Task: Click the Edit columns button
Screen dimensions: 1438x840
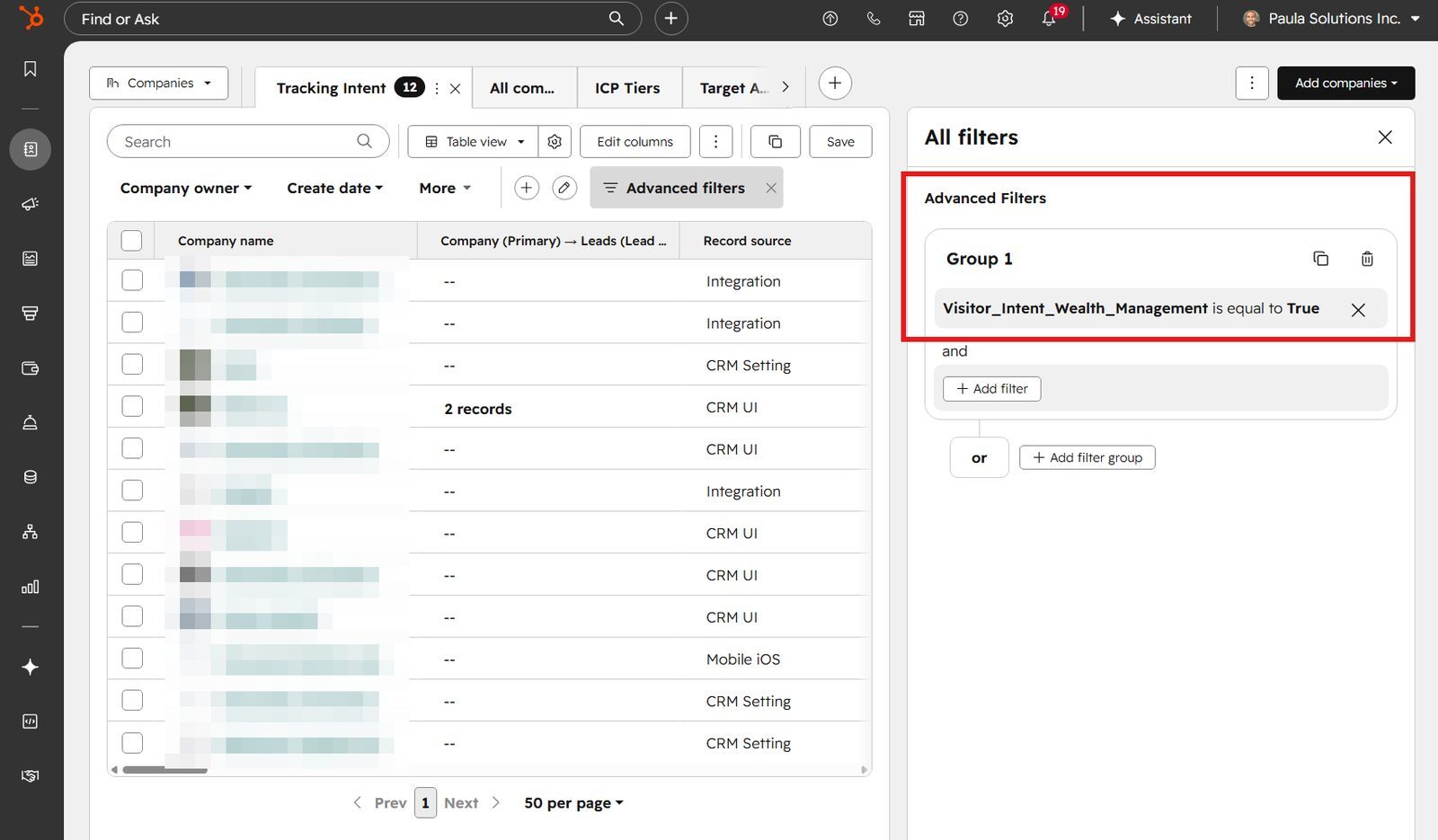Action: tap(635, 142)
